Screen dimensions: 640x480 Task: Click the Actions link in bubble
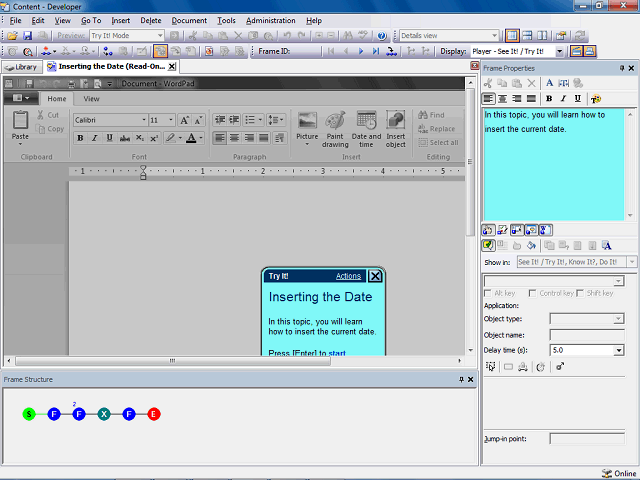point(348,276)
